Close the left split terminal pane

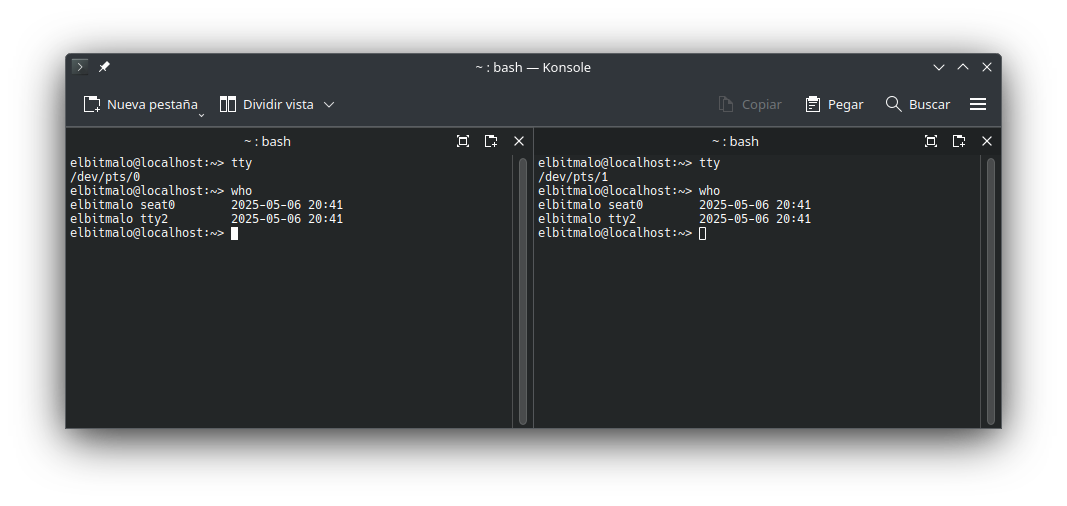click(519, 141)
